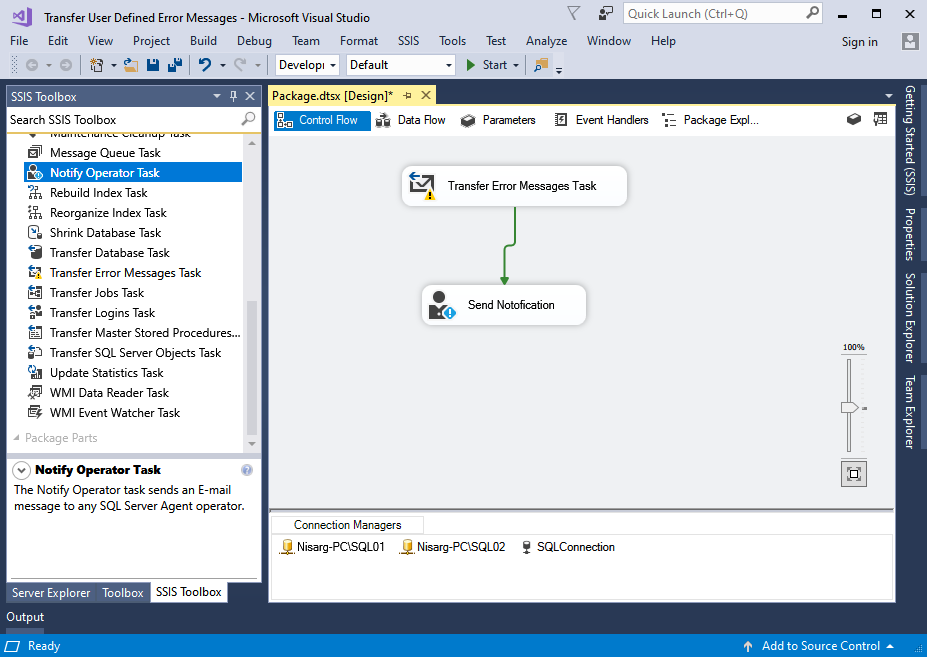
Task: Click the Transfer Error Messages Task icon in the toolbox
Action: 35,273
